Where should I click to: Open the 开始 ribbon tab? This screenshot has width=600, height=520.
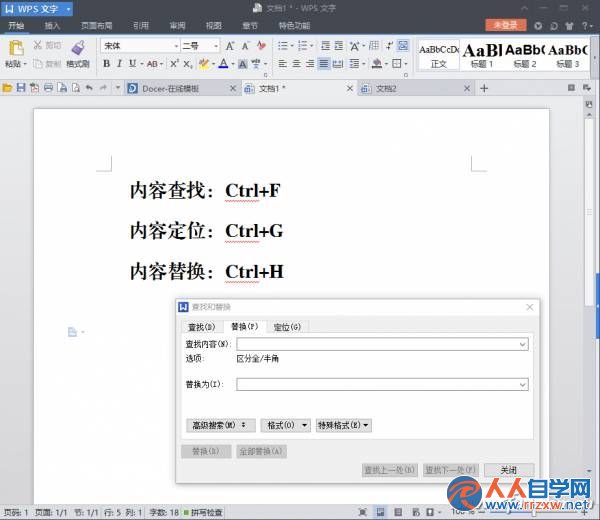click(16, 26)
